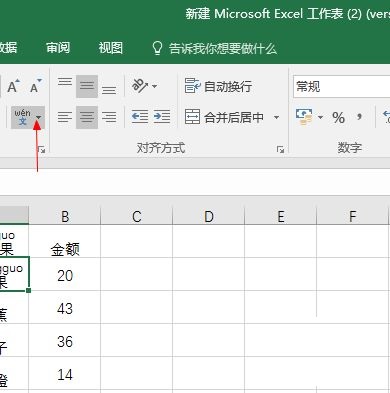
Task: Toggle center horizontal alignment
Action: pos(87,117)
